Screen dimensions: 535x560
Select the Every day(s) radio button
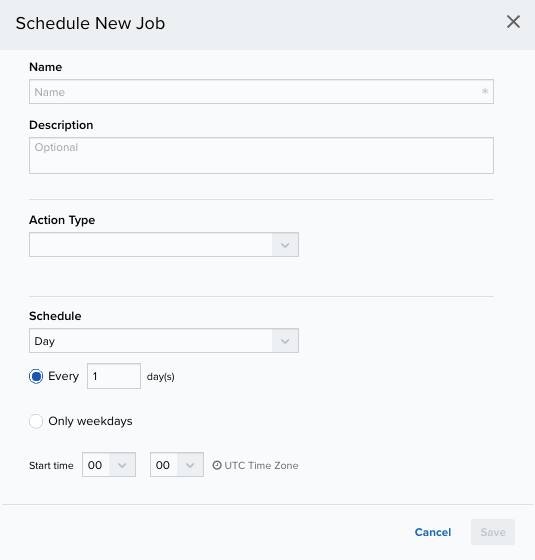36,376
